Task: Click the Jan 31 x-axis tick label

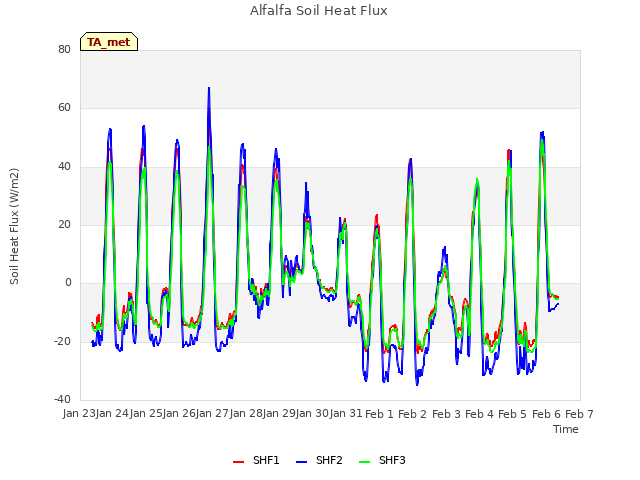Action: [346, 413]
